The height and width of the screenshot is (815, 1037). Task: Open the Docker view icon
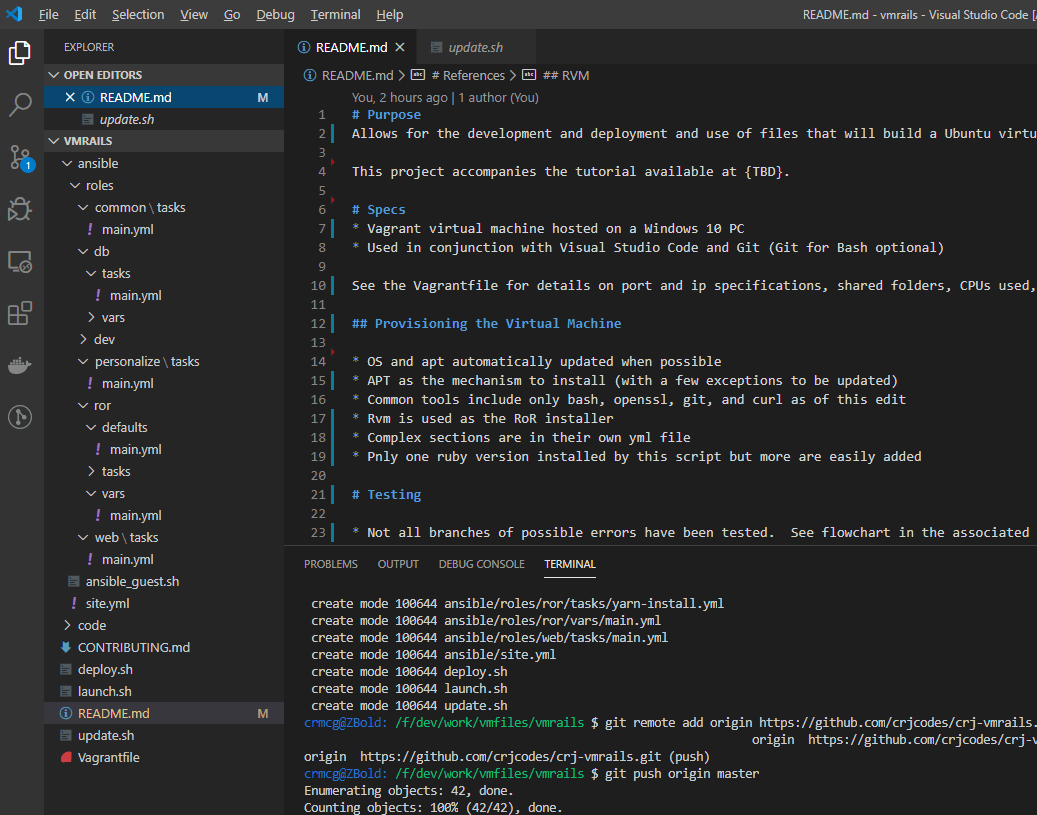(x=20, y=365)
